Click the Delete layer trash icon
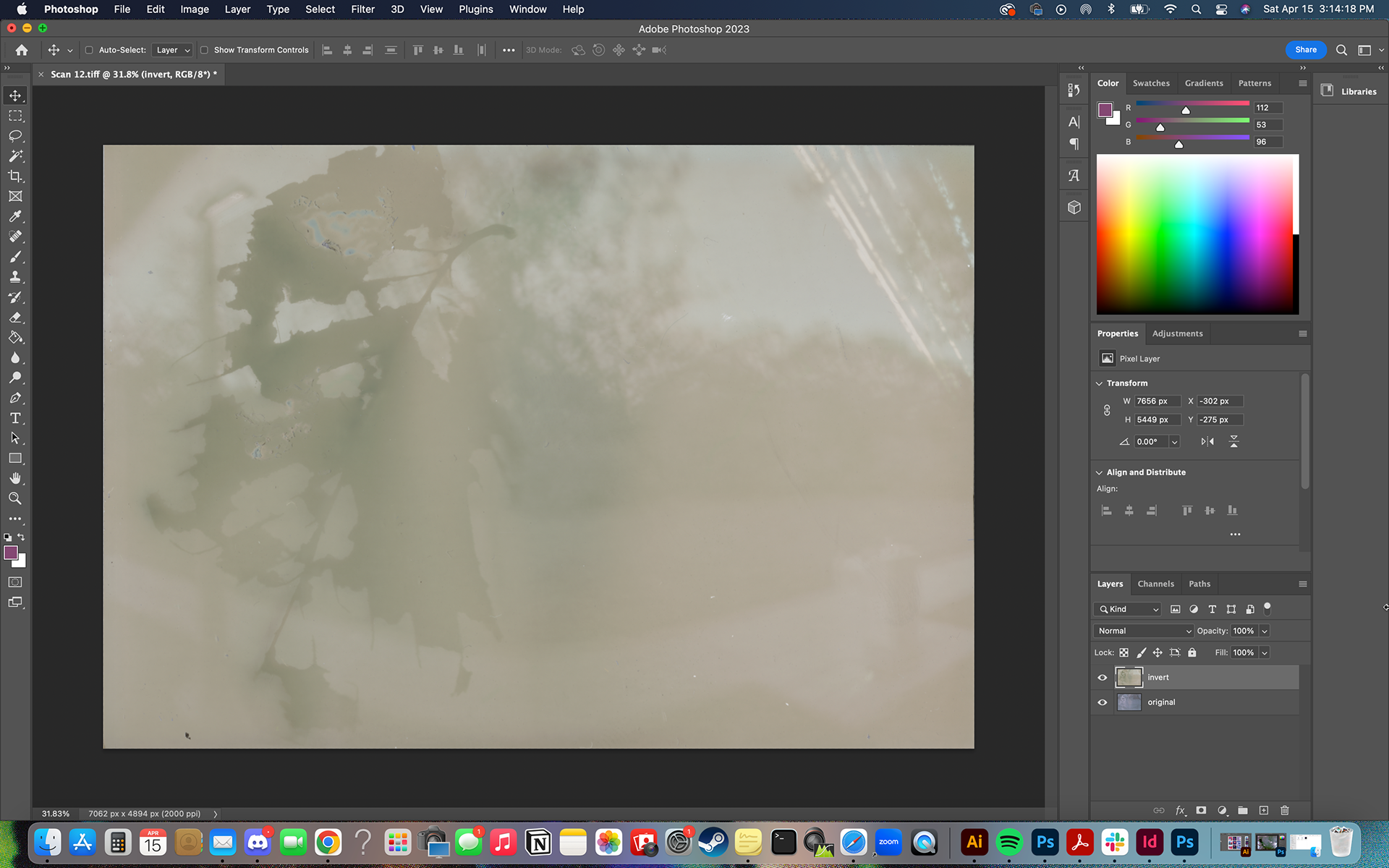Image resolution: width=1389 pixels, height=868 pixels. pyautogui.click(x=1285, y=810)
